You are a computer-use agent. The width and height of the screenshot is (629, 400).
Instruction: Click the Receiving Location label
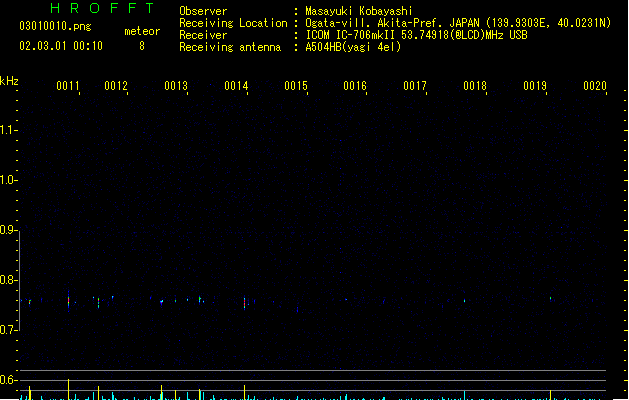click(x=233, y=23)
